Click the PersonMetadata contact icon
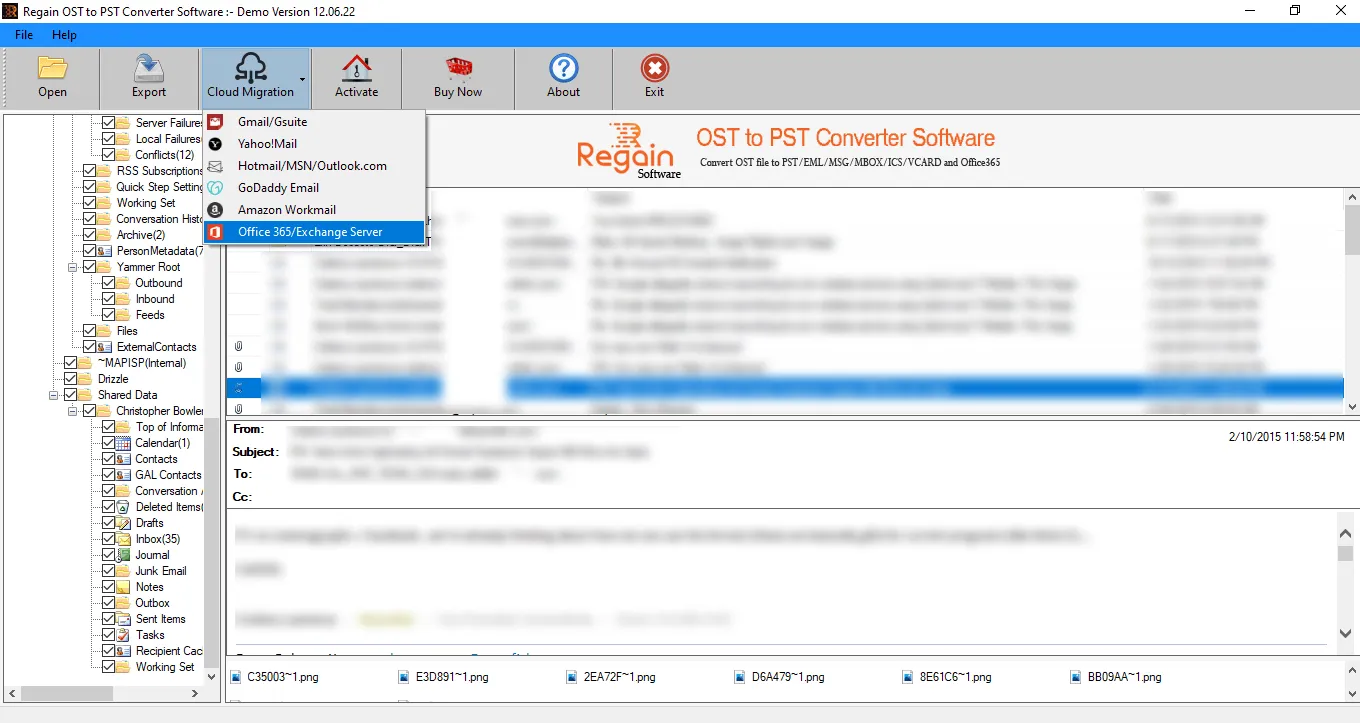Screen dimensions: 1360x723 tap(105, 251)
